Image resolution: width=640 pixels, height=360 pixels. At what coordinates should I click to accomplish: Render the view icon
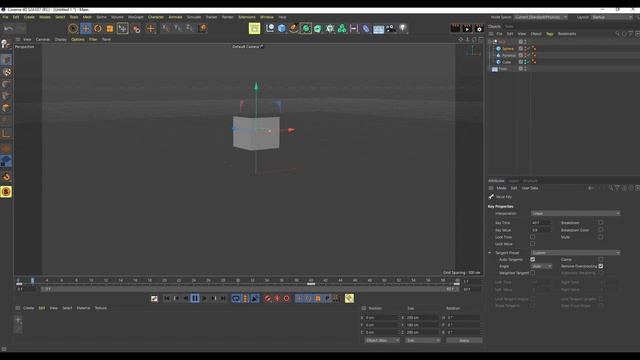pos(455,28)
